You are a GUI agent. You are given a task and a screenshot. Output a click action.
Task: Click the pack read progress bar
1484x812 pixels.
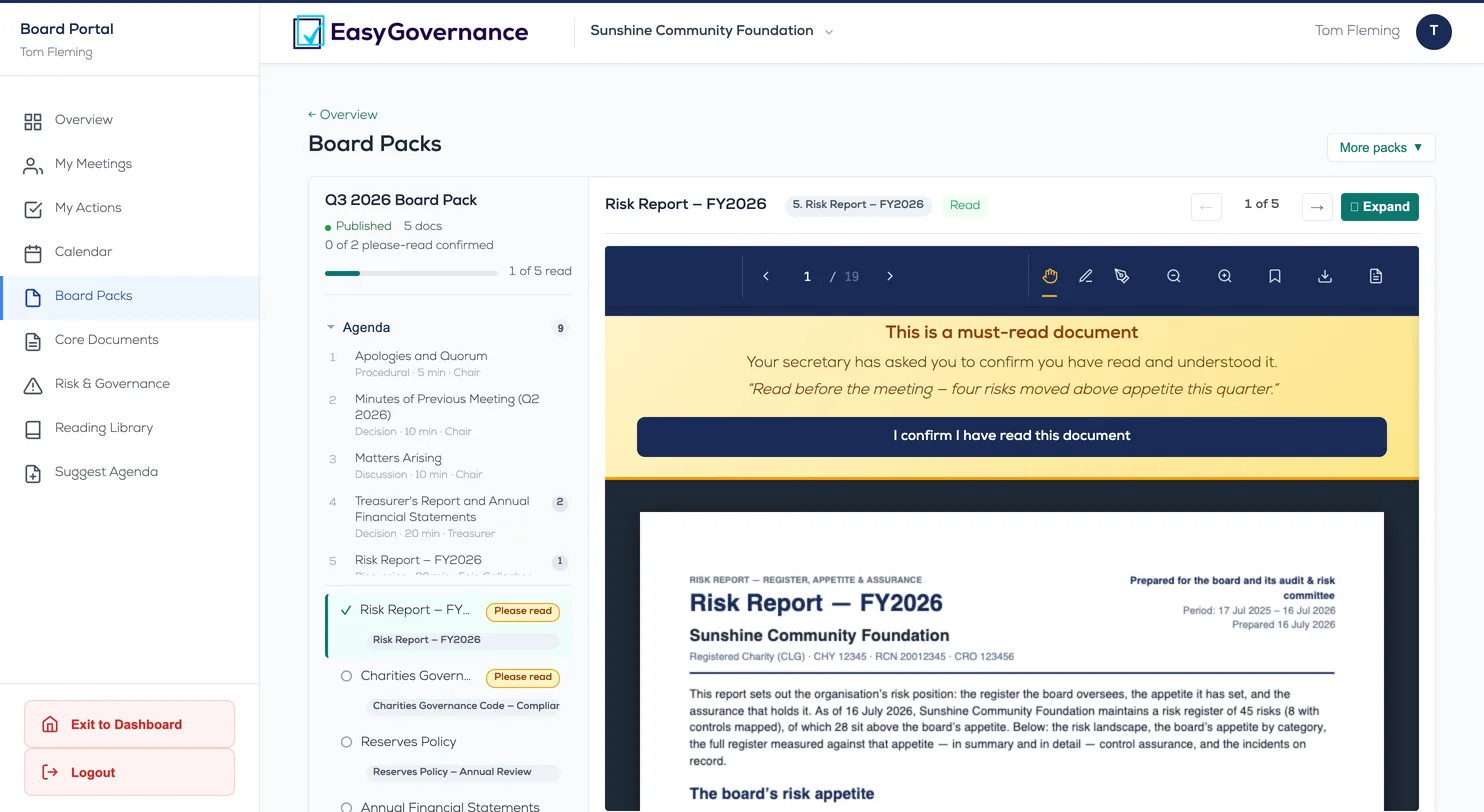(x=411, y=273)
